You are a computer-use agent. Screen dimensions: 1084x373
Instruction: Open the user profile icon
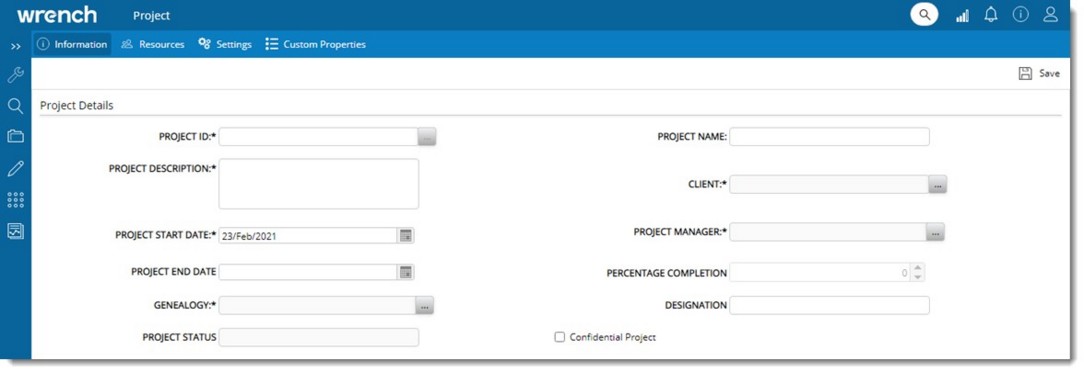tap(1051, 15)
